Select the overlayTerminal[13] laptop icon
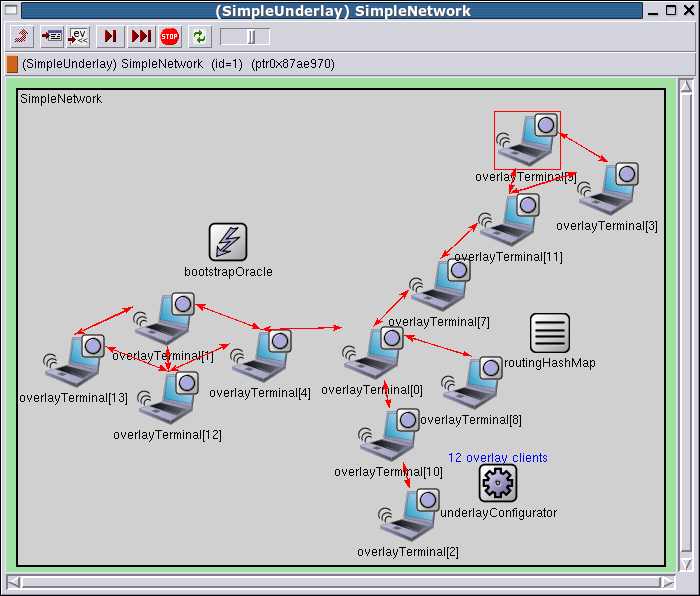Screen dimensions: 700x596 pos(74,361)
